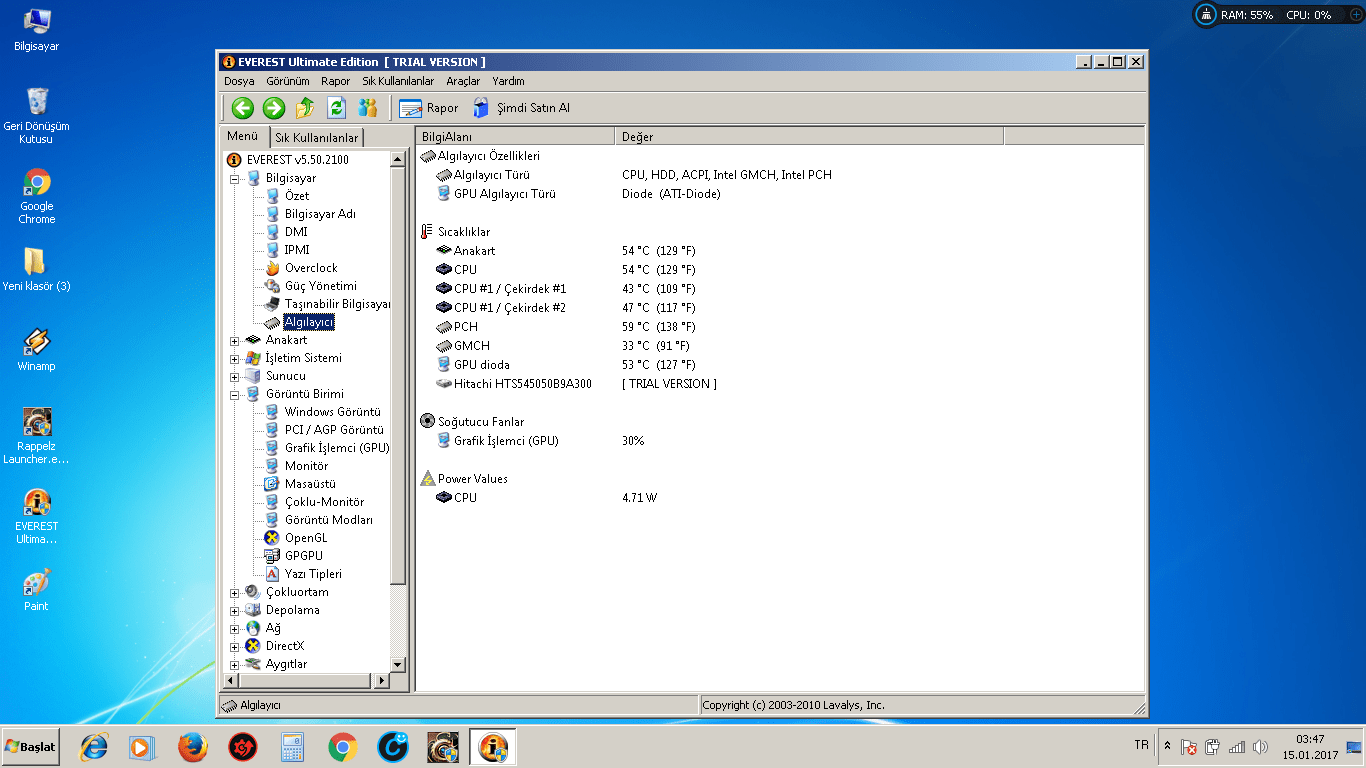This screenshot has width=1366, height=768.
Task: Click the Başlat start button
Action: click(x=30, y=747)
